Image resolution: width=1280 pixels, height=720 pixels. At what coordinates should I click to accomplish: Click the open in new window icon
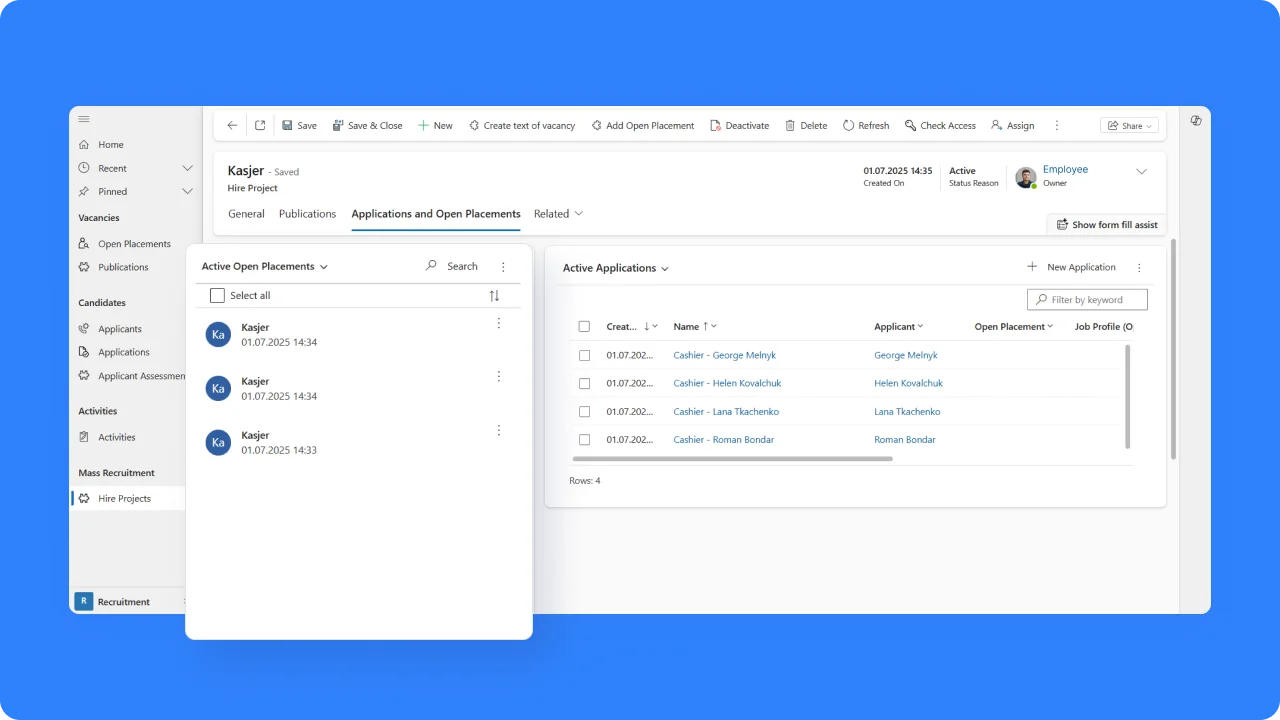click(x=260, y=126)
